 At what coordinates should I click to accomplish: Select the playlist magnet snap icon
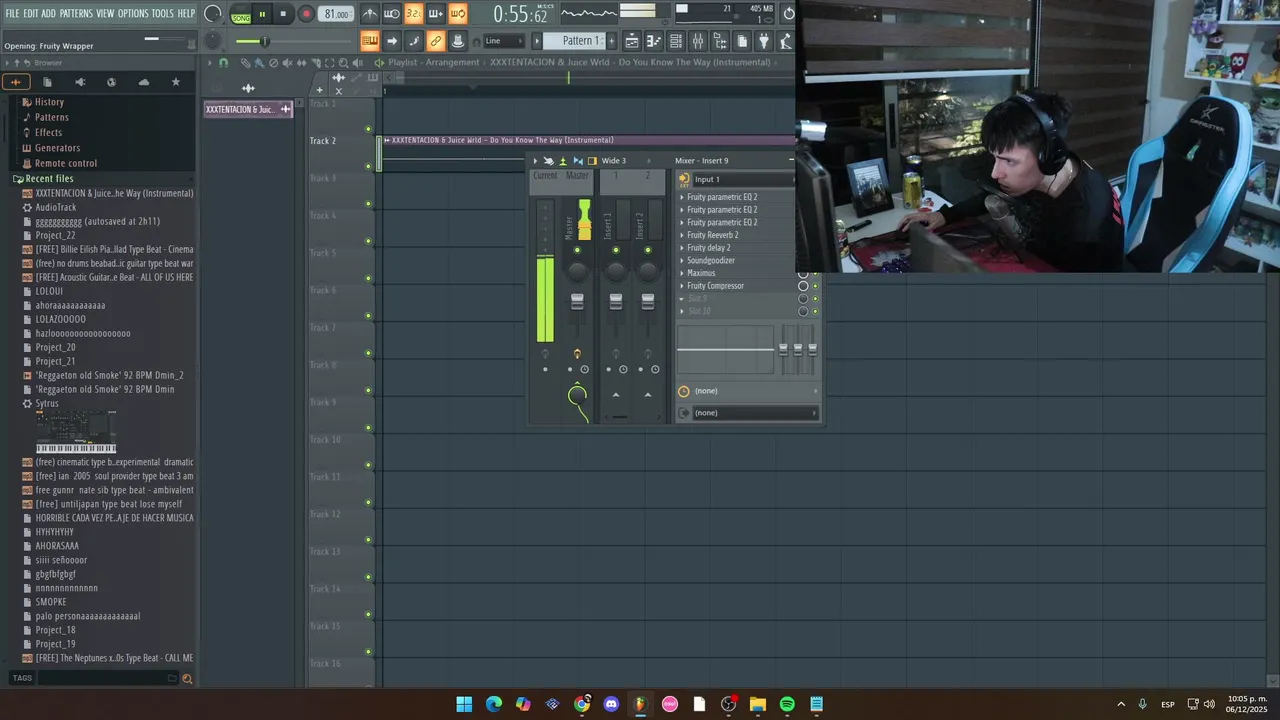pos(223,63)
